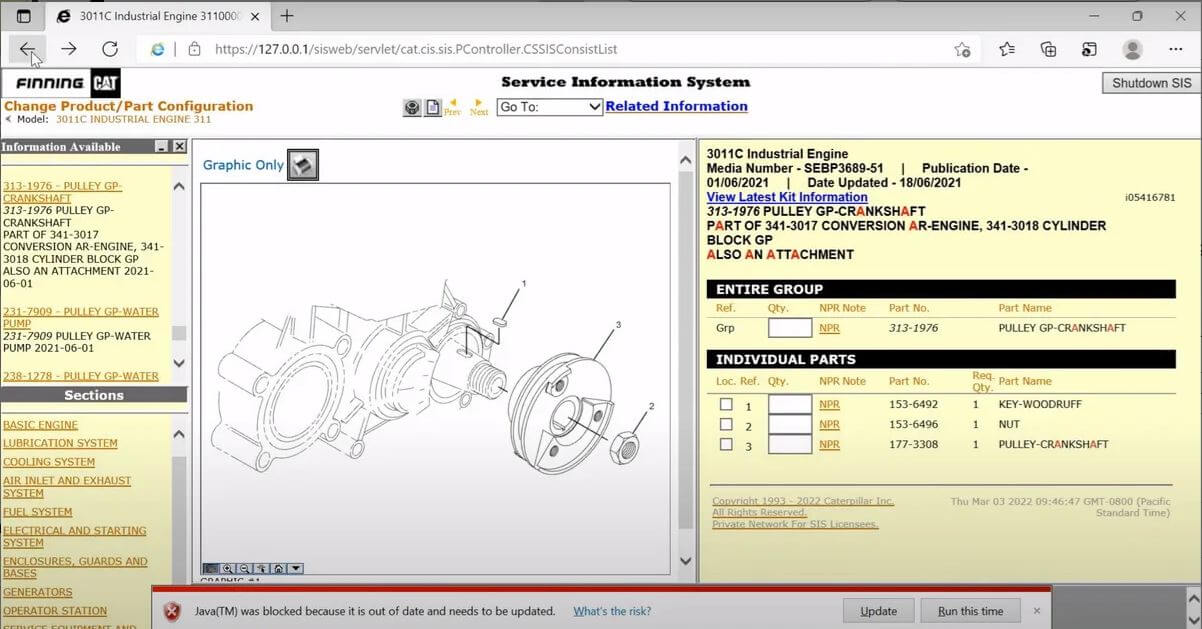The height and width of the screenshot is (629, 1202).
Task: Tick the checkbox for NUT part 153-6496
Action: pos(726,424)
